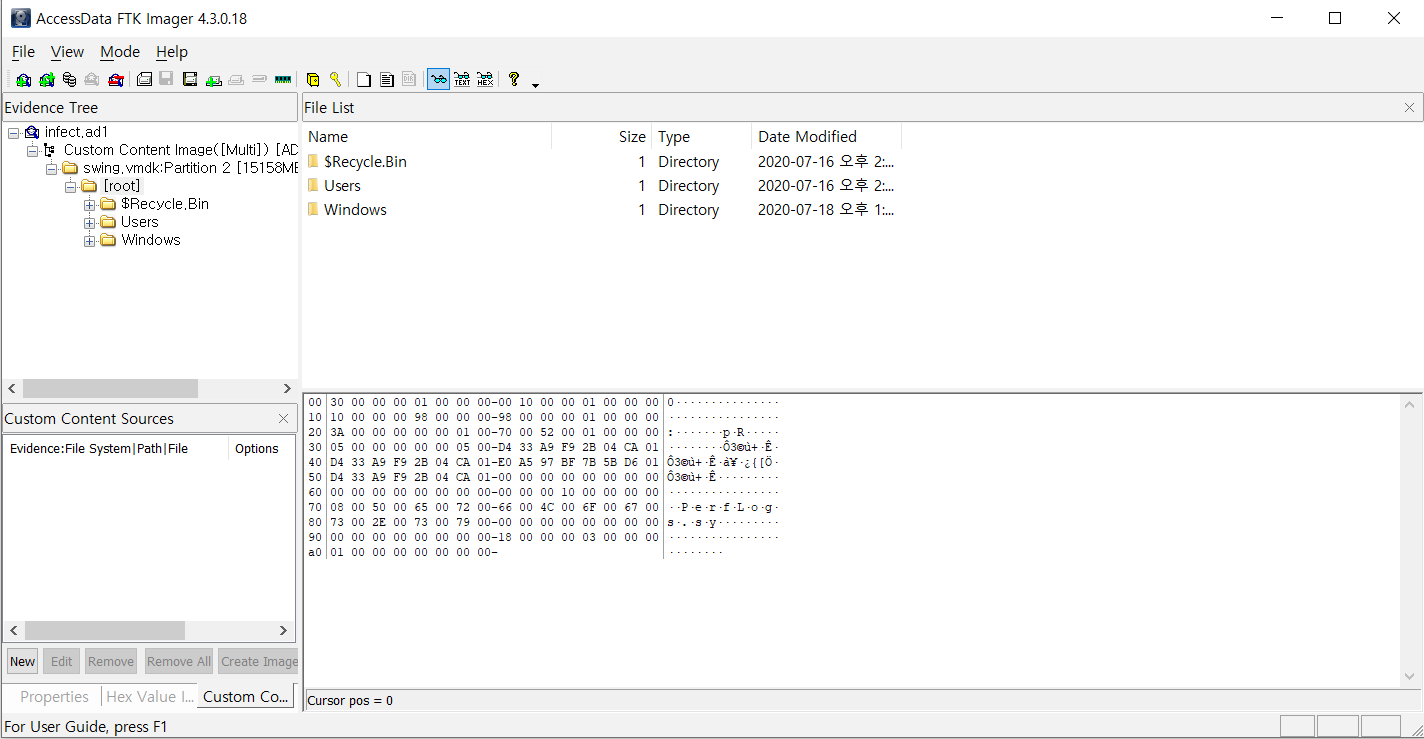
Task: Expand the Users folder in Evidence Tree
Action: tap(89, 222)
